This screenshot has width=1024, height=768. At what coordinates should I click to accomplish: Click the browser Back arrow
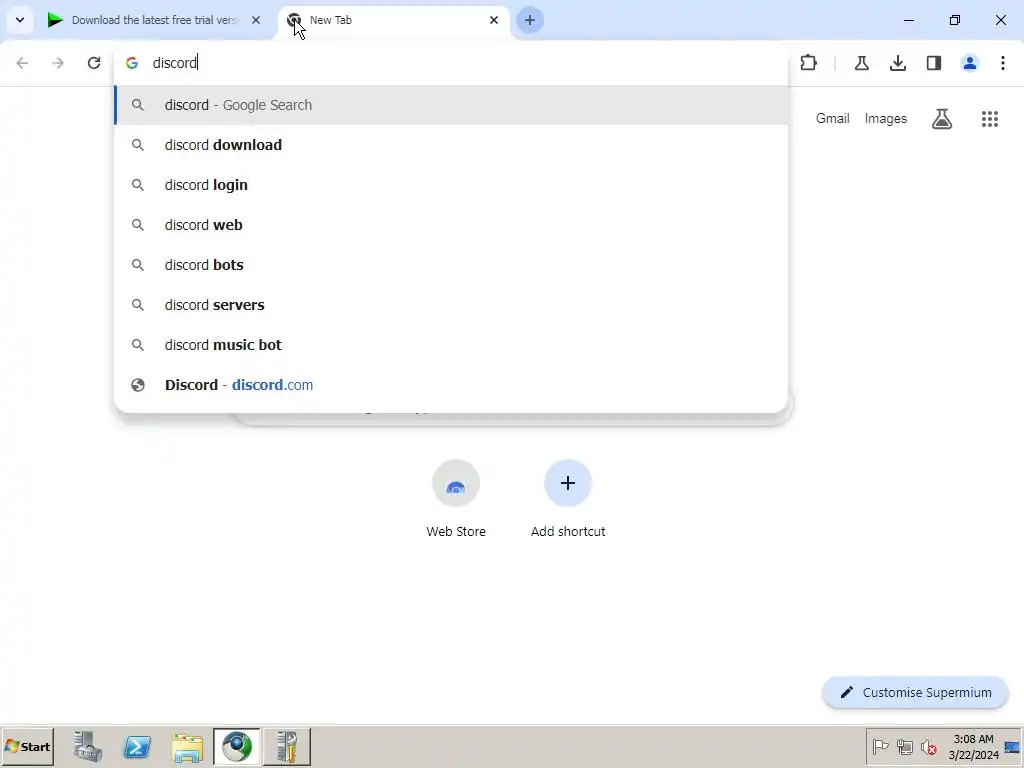pyautogui.click(x=22, y=63)
